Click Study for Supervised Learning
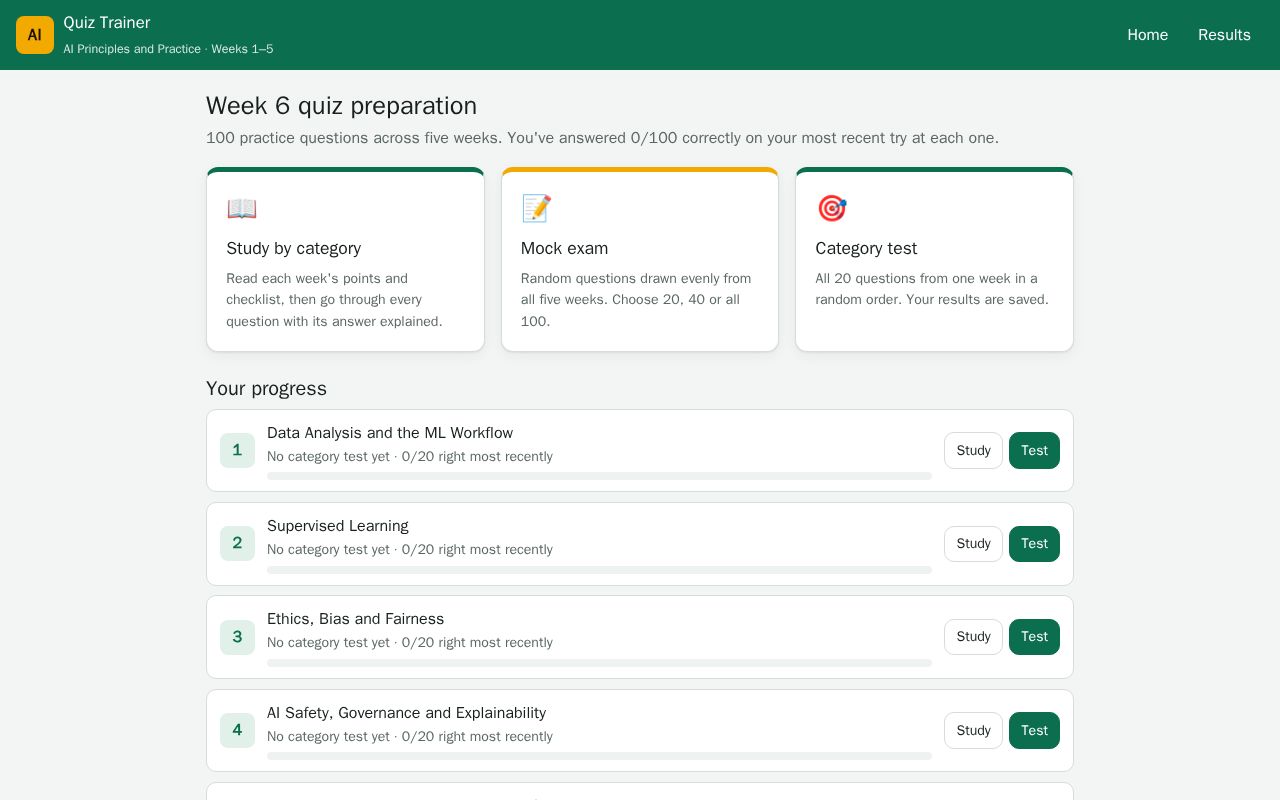The image size is (1280, 800). [973, 544]
